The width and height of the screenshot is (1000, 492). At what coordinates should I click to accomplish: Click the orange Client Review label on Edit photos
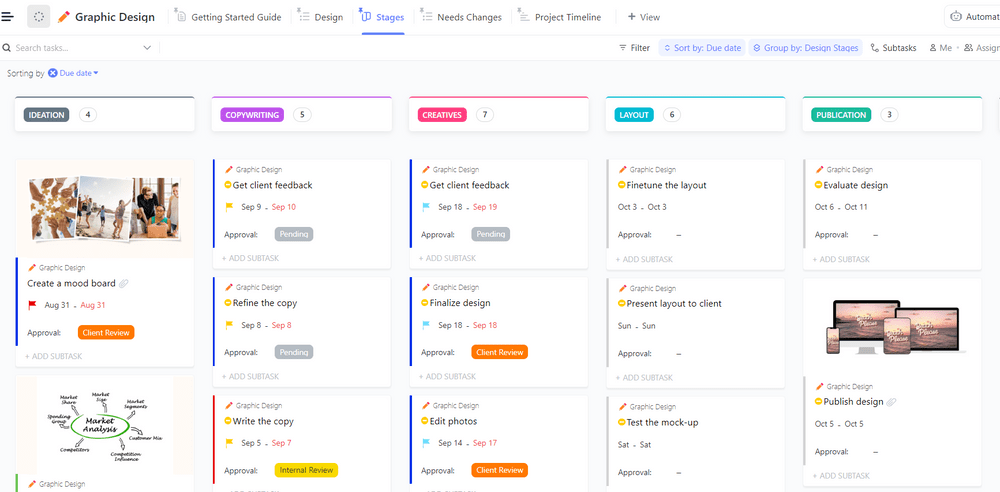[x=500, y=470]
